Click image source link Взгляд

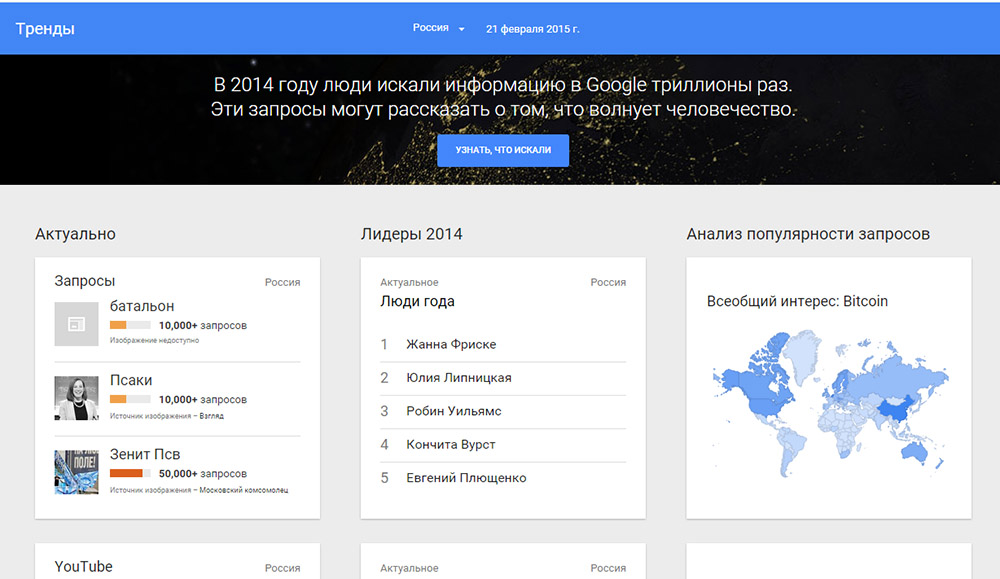pos(211,416)
